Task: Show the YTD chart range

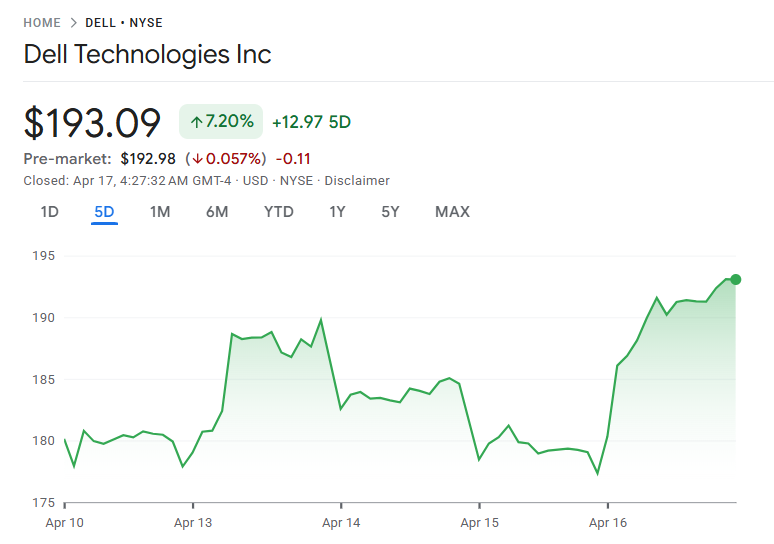Action: (x=279, y=212)
